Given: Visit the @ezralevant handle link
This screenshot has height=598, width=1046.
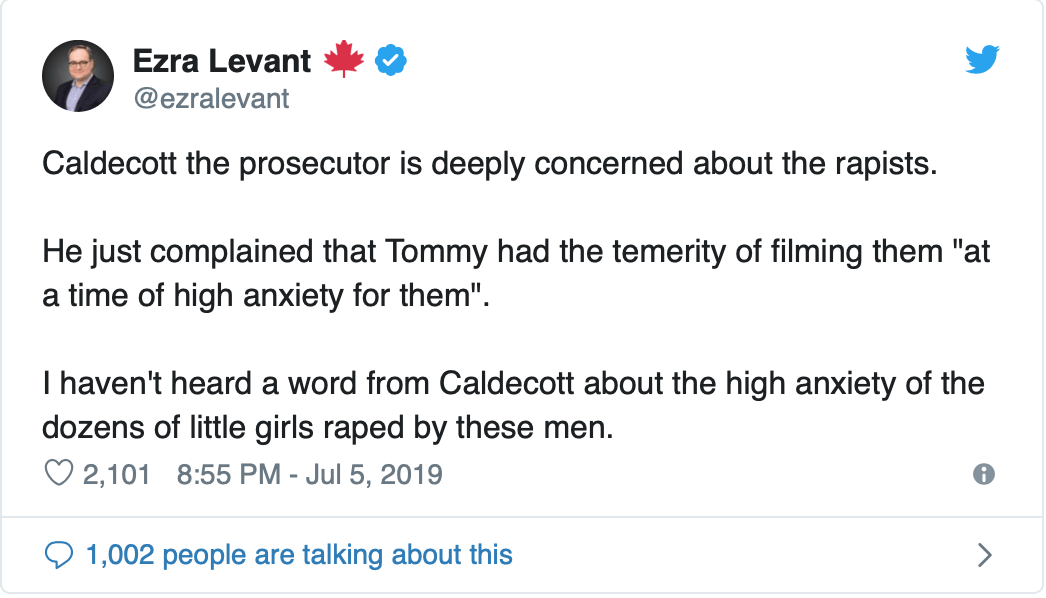Looking at the screenshot, I should (211, 99).
